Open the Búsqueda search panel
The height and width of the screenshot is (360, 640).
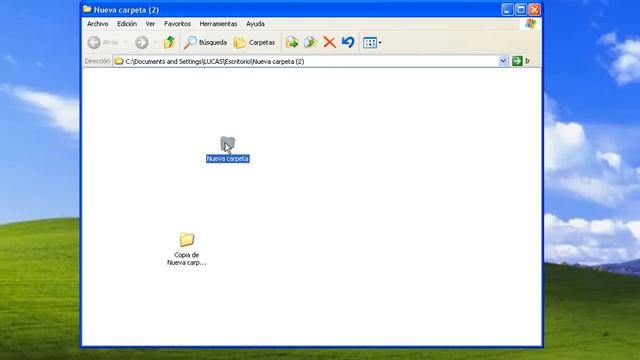205,42
